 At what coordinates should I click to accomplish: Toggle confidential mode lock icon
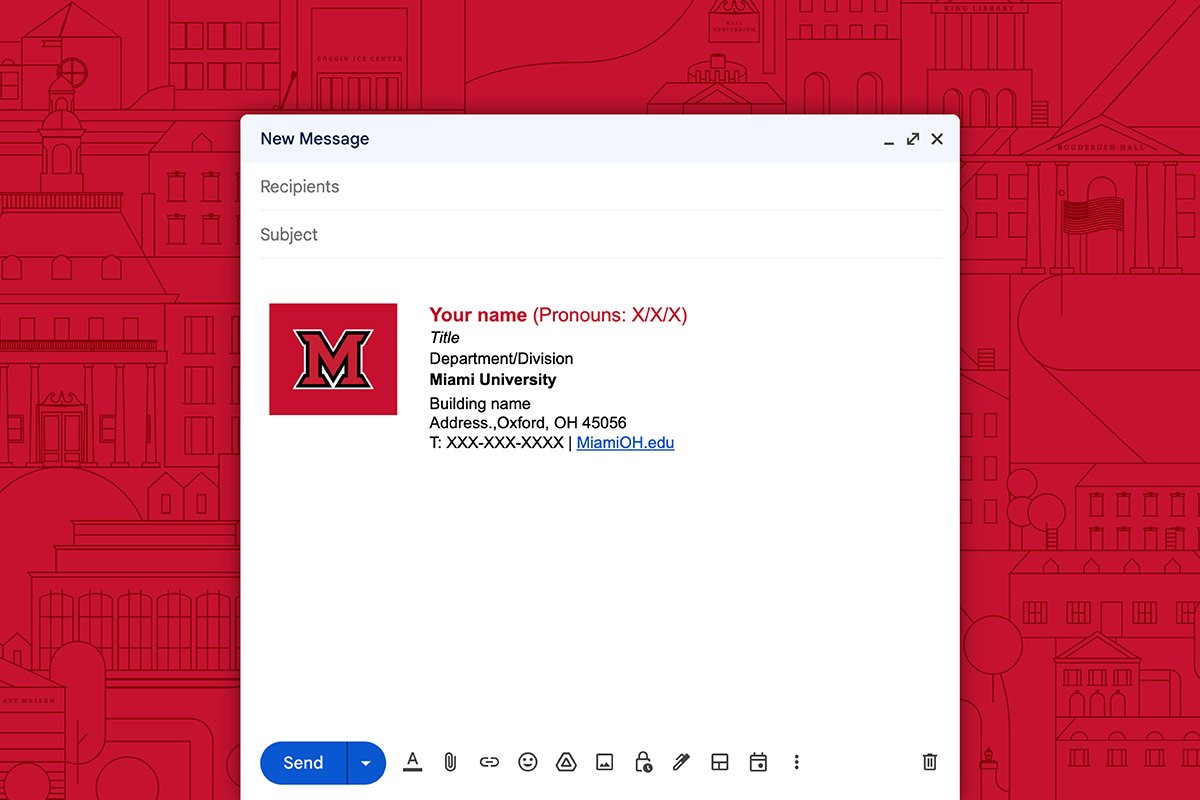643,762
